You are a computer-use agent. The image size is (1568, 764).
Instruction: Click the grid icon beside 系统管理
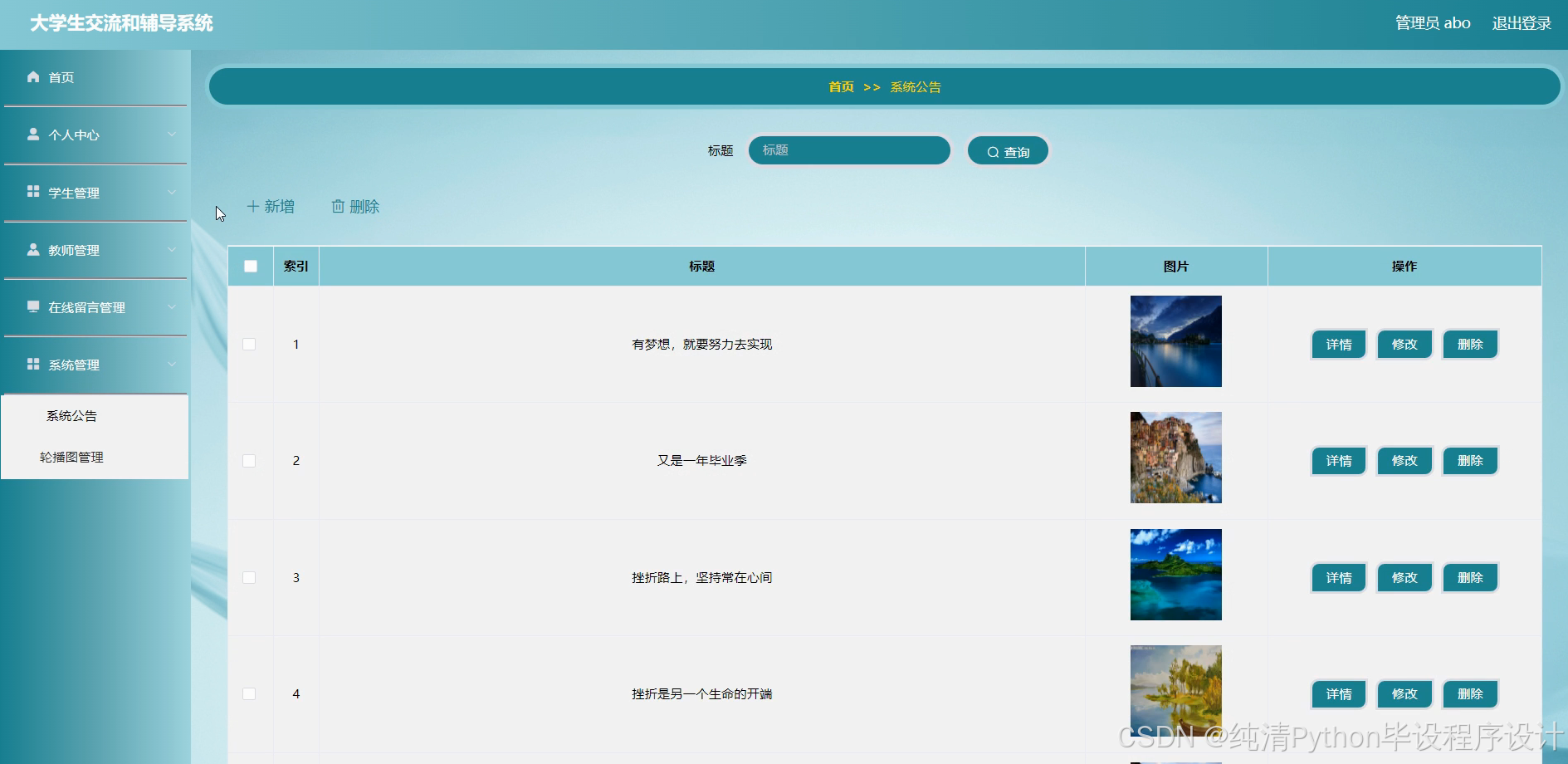pos(33,364)
